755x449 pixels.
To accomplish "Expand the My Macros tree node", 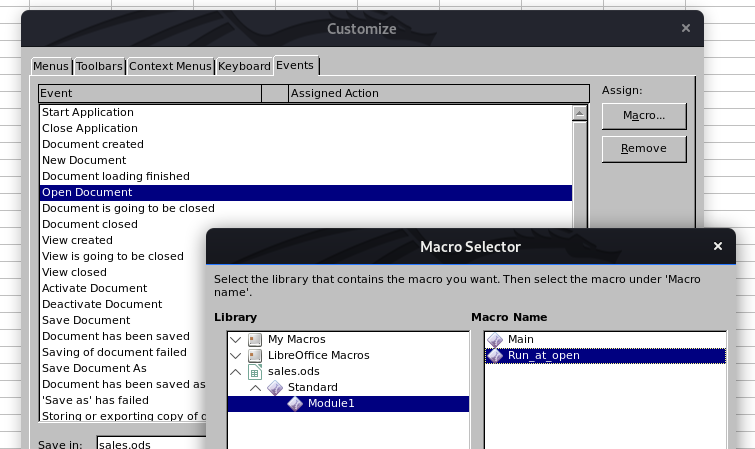I will pos(236,340).
